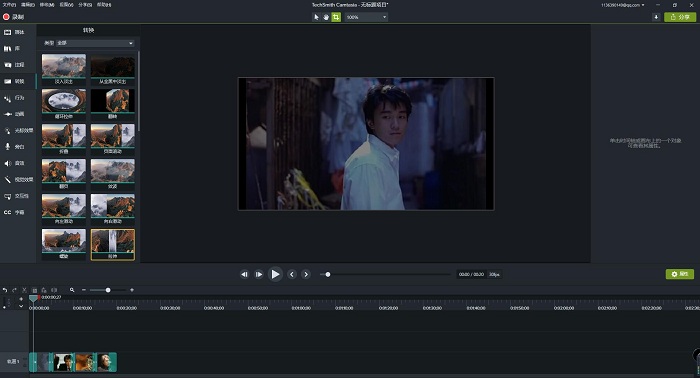Redo the action on timeline toolbar
This screenshot has width=700, height=378.
[14, 290]
